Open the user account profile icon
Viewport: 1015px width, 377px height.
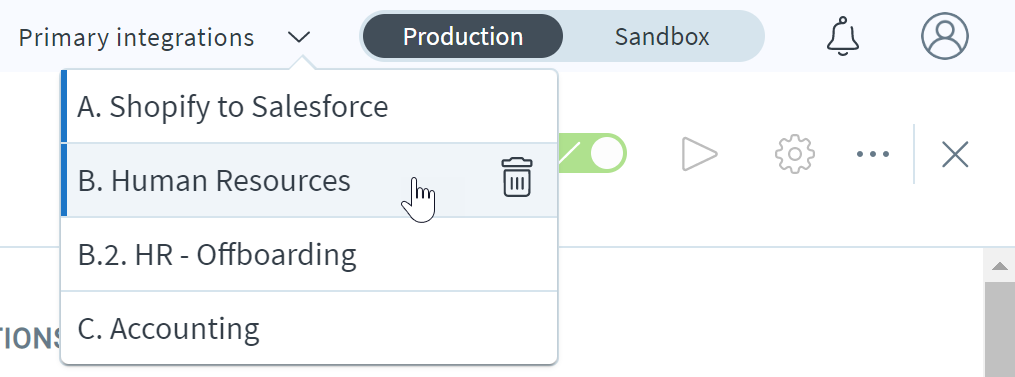coord(944,36)
